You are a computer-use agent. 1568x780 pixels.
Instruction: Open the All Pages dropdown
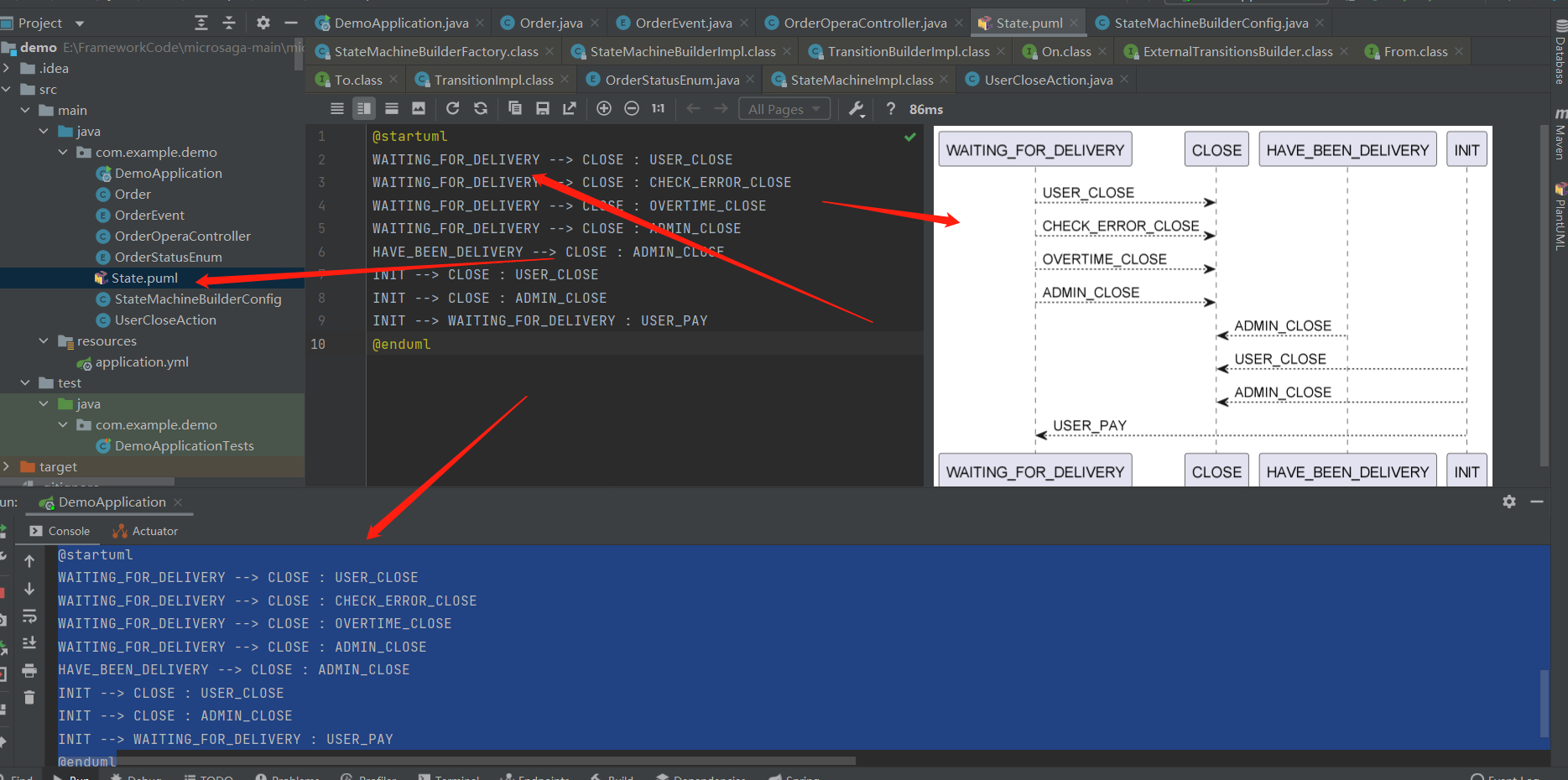784,109
